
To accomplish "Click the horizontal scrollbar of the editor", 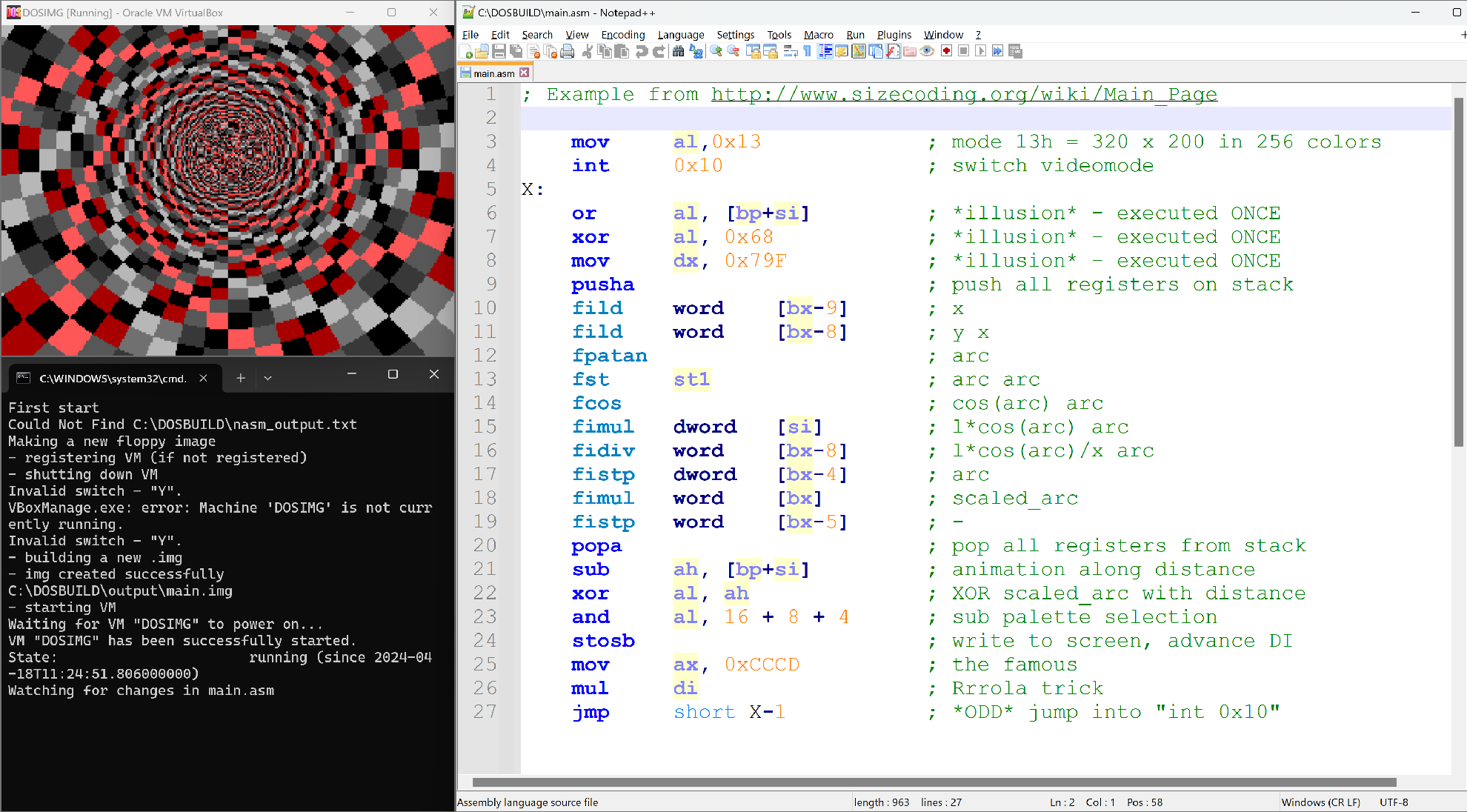I will (934, 782).
